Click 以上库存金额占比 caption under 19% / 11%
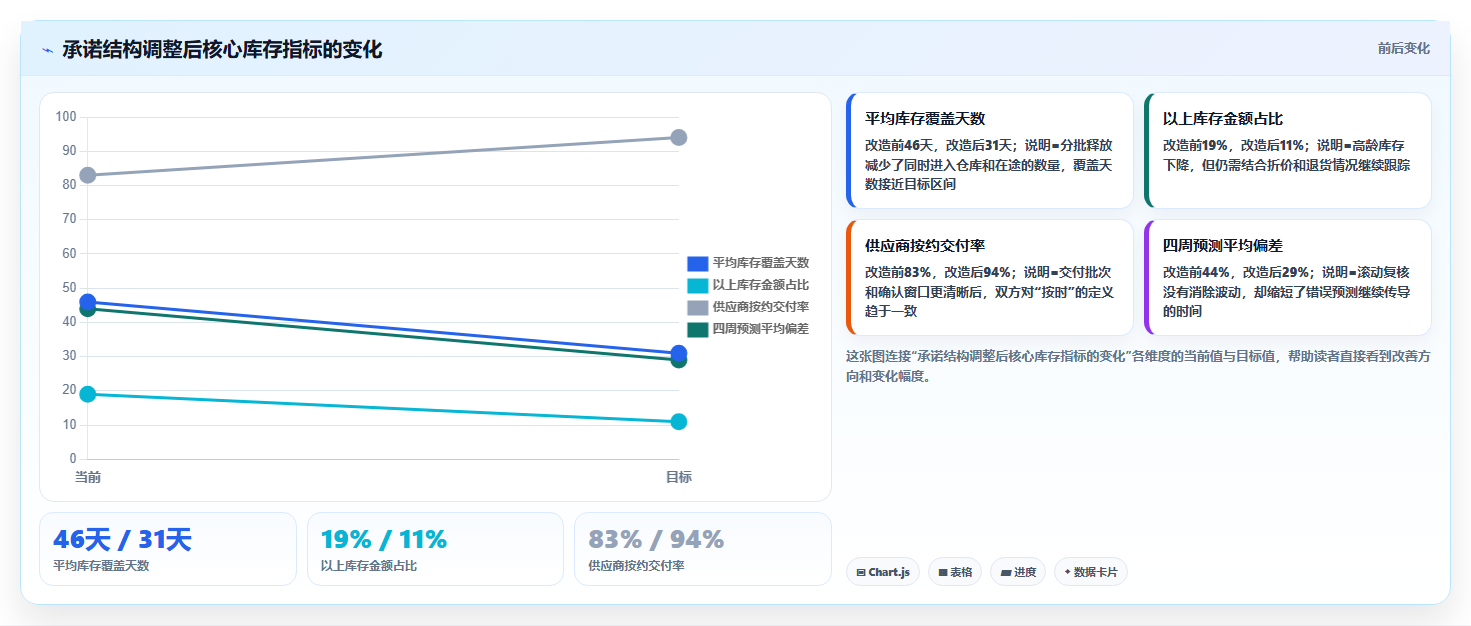The width and height of the screenshot is (1471, 626). click(x=369, y=566)
